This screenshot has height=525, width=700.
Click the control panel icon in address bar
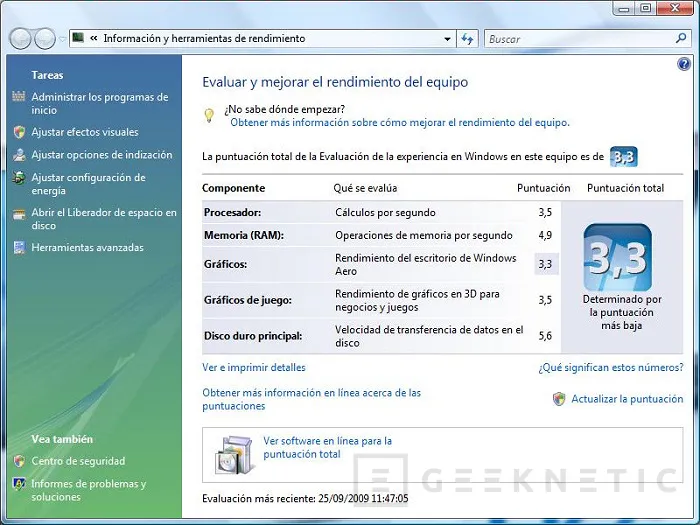coord(78,38)
